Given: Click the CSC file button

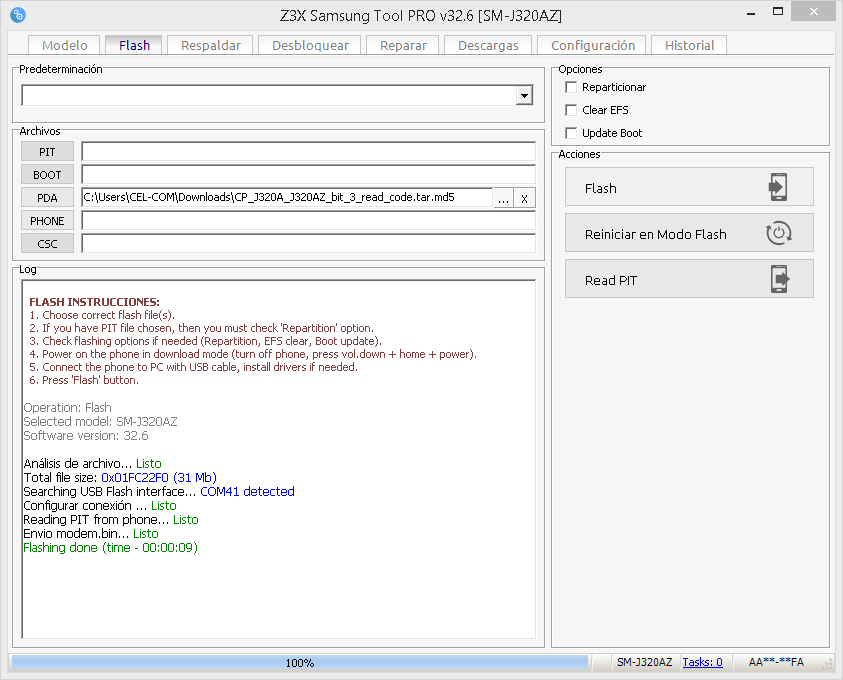Looking at the screenshot, I should click(x=47, y=244).
